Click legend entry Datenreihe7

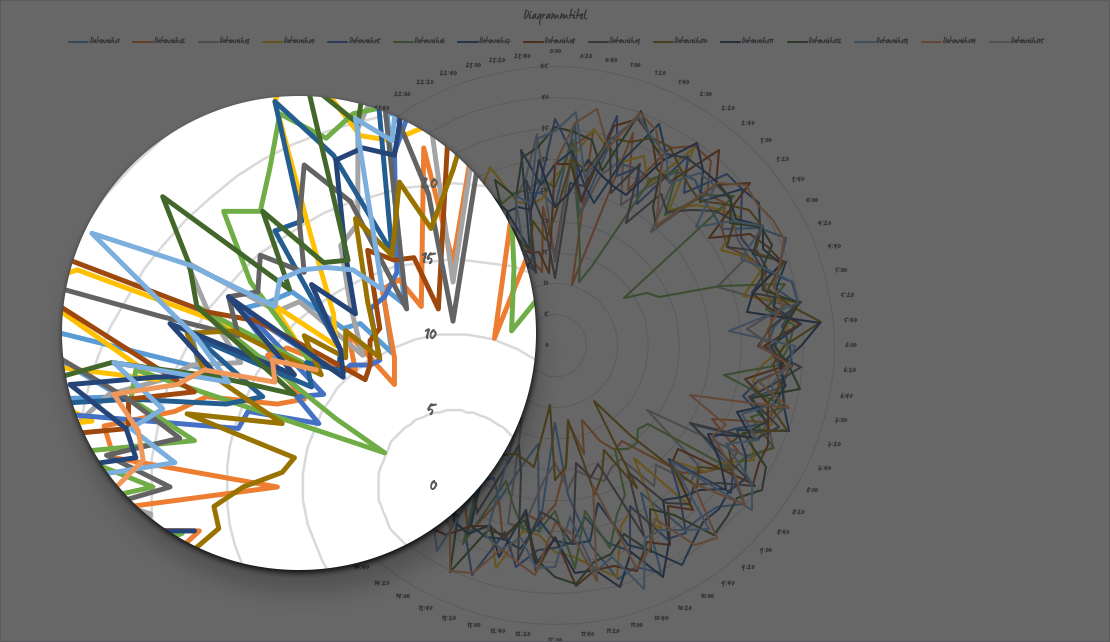[x=484, y=41]
